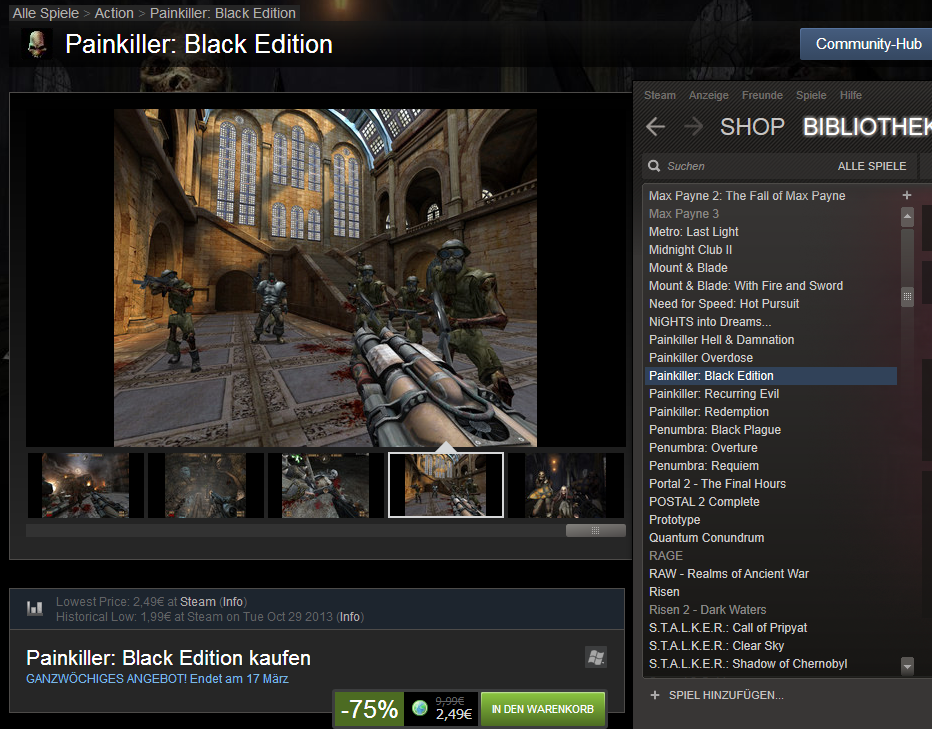This screenshot has height=729, width=932.
Task: Click the Suchen search field
Action: tap(739, 166)
